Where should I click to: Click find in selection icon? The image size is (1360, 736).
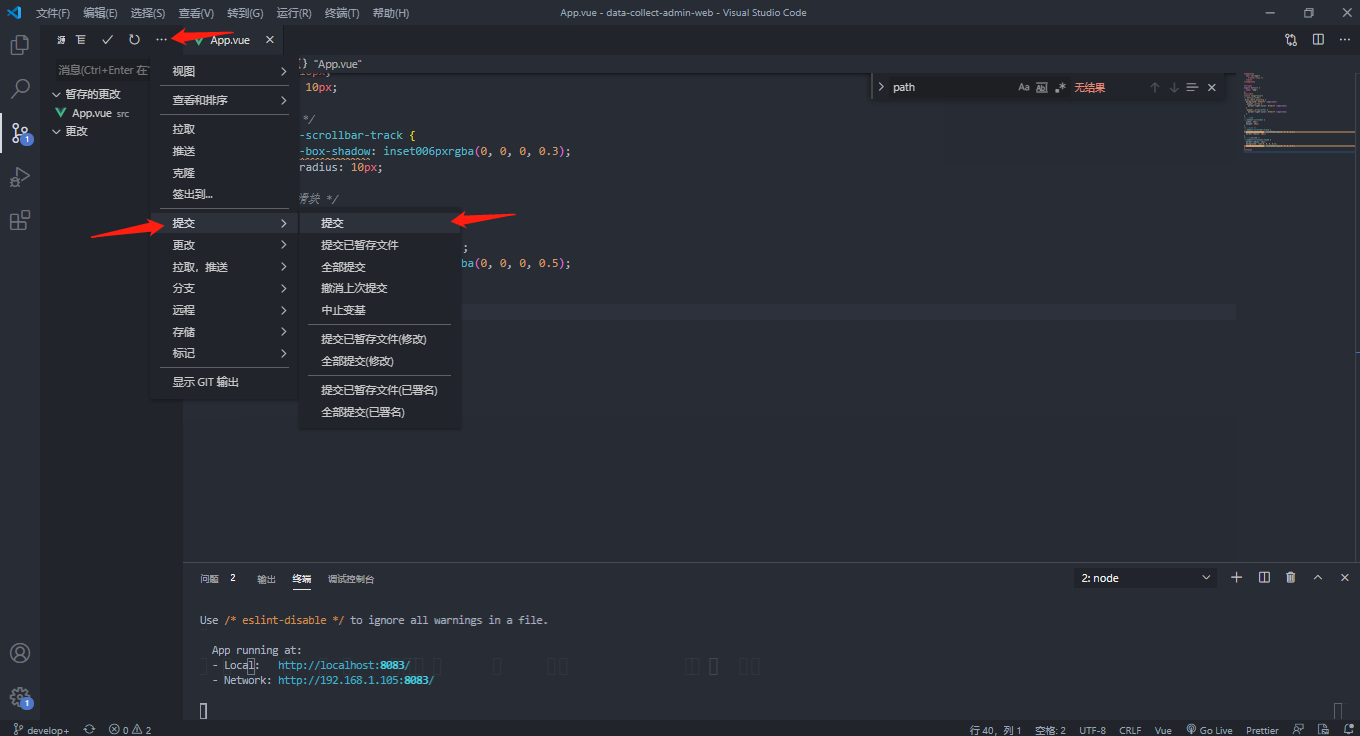(1192, 88)
